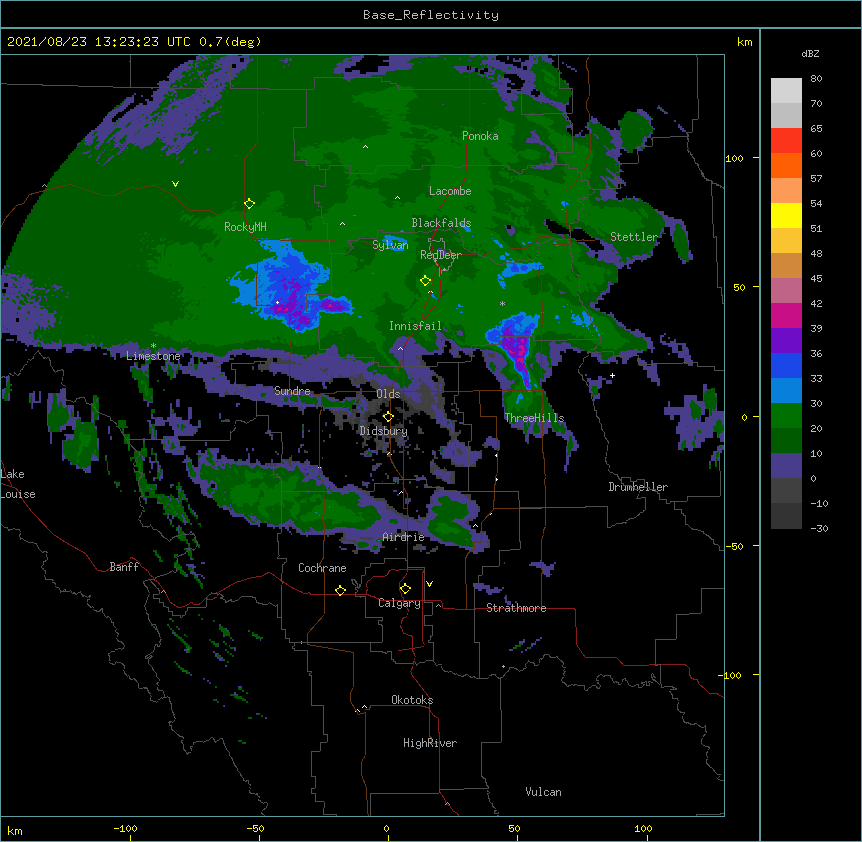The image size is (862, 842).
Task: Click the yellow marker above Didsbury
Action: [x=388, y=416]
